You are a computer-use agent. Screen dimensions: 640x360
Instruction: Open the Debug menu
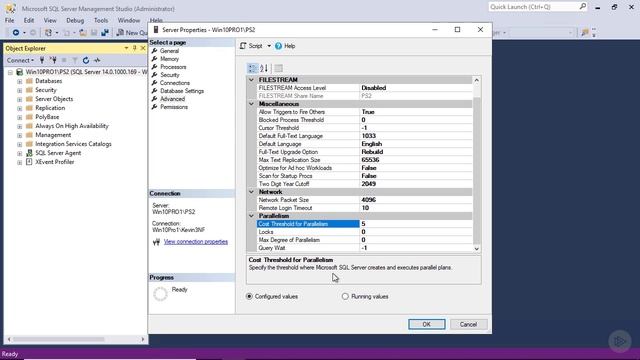click(75, 20)
